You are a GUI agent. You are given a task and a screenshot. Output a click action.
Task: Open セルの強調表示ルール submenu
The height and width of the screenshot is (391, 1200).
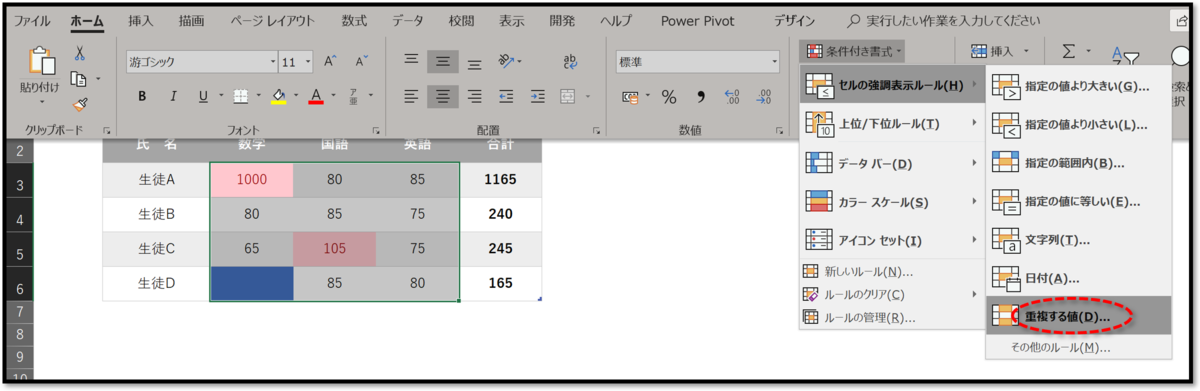(892, 85)
